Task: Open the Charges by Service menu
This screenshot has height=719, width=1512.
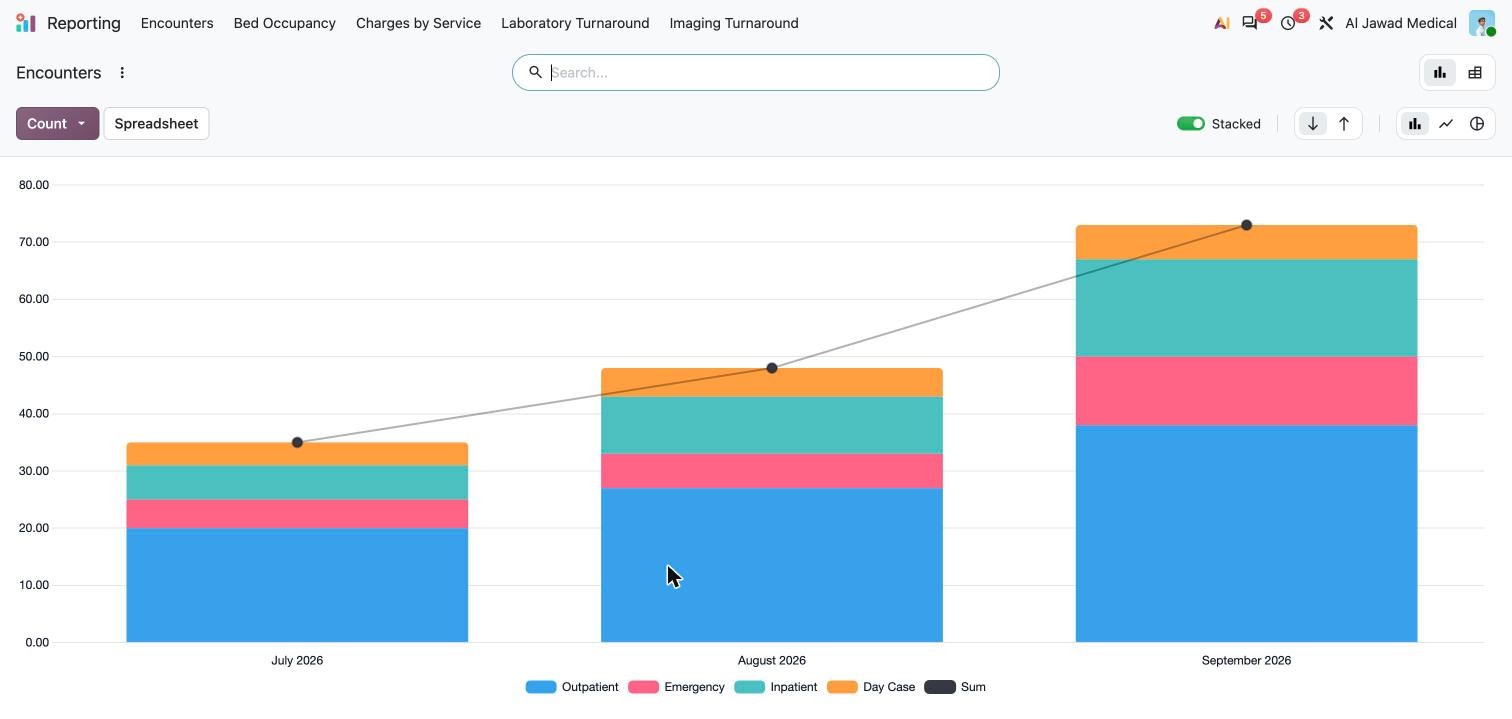Action: coord(418,23)
